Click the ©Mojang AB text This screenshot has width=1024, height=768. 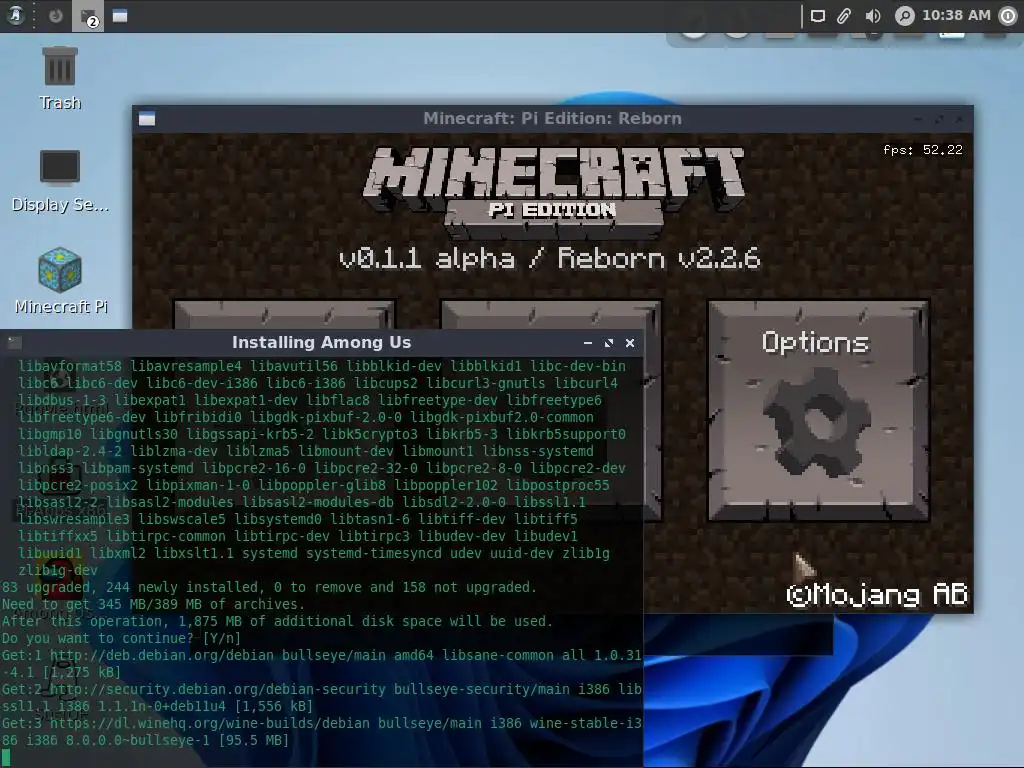coord(877,594)
